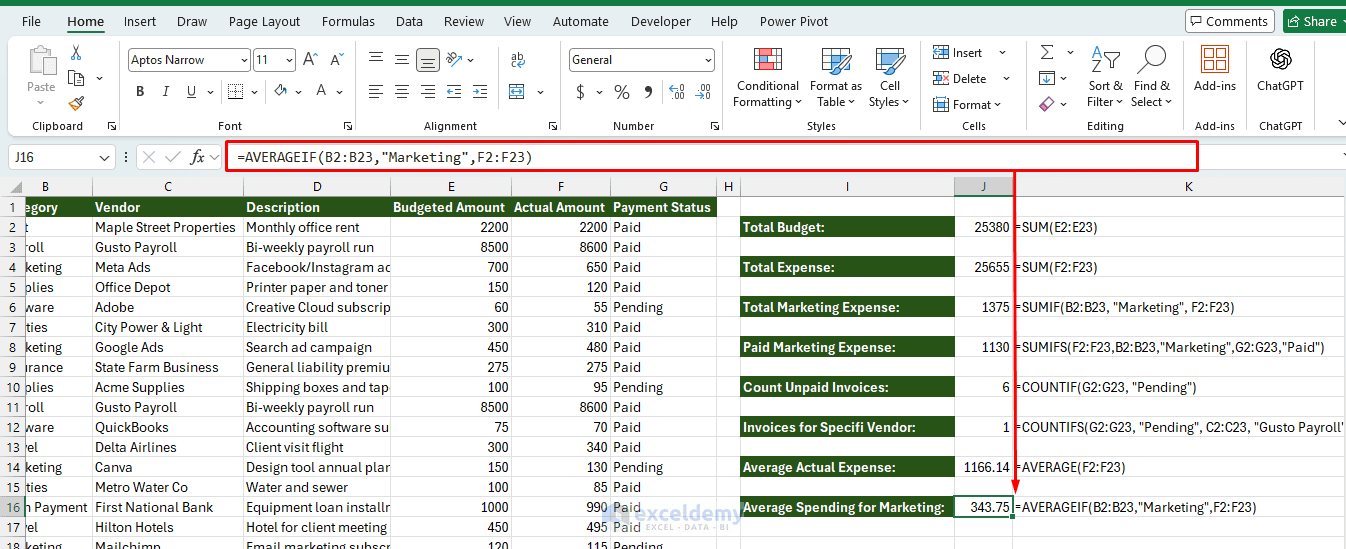Image resolution: width=1346 pixels, height=549 pixels.
Task: Open the Font dialog launcher
Action: [348, 127]
